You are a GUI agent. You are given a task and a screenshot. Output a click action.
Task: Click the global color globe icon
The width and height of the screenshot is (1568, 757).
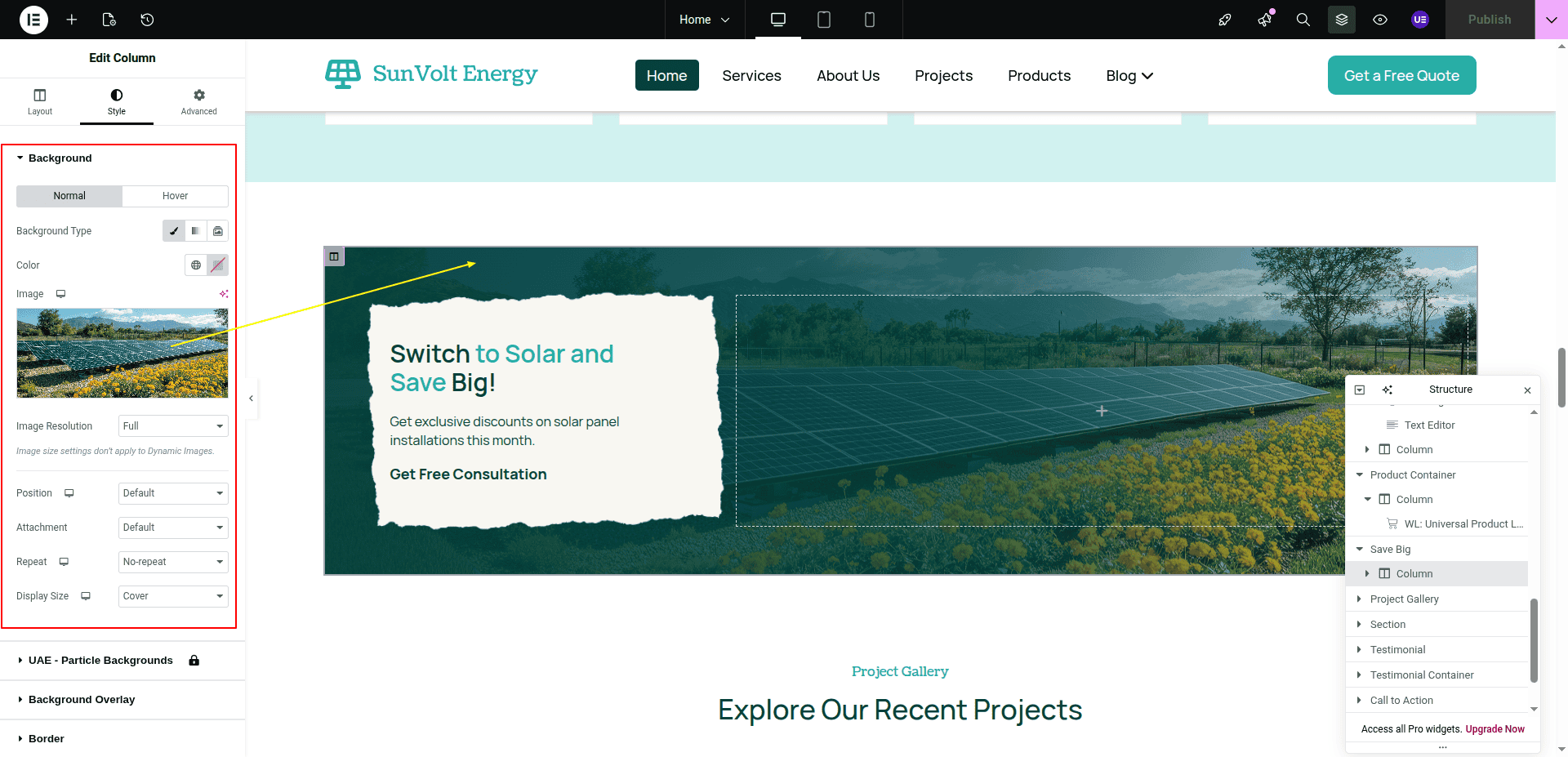(196, 265)
